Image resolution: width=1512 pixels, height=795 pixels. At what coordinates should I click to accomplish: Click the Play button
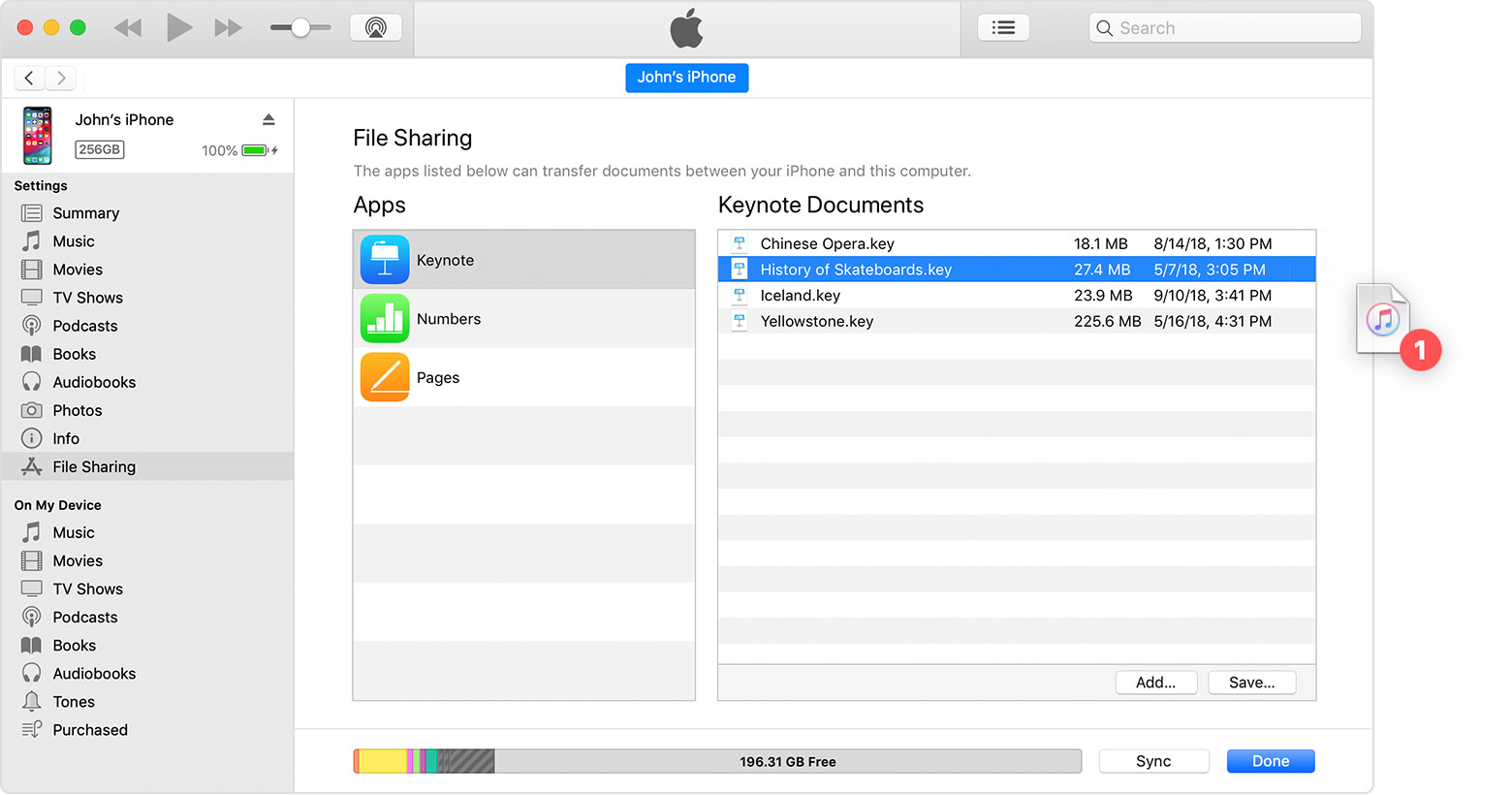coord(179,27)
